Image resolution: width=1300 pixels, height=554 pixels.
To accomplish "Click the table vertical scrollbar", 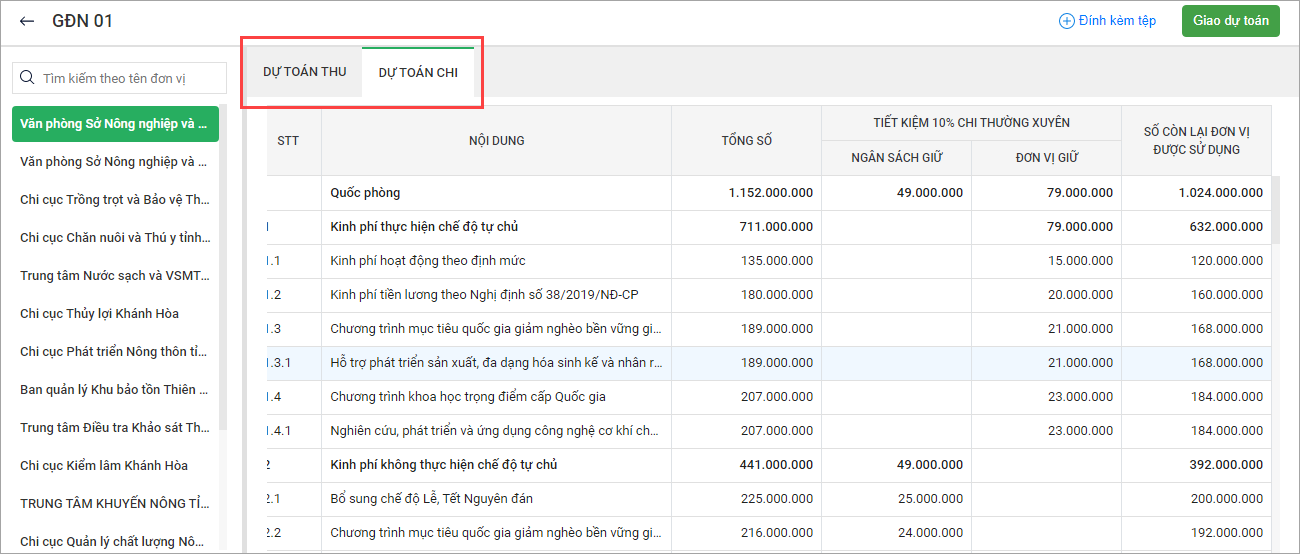I will click(x=1274, y=210).
